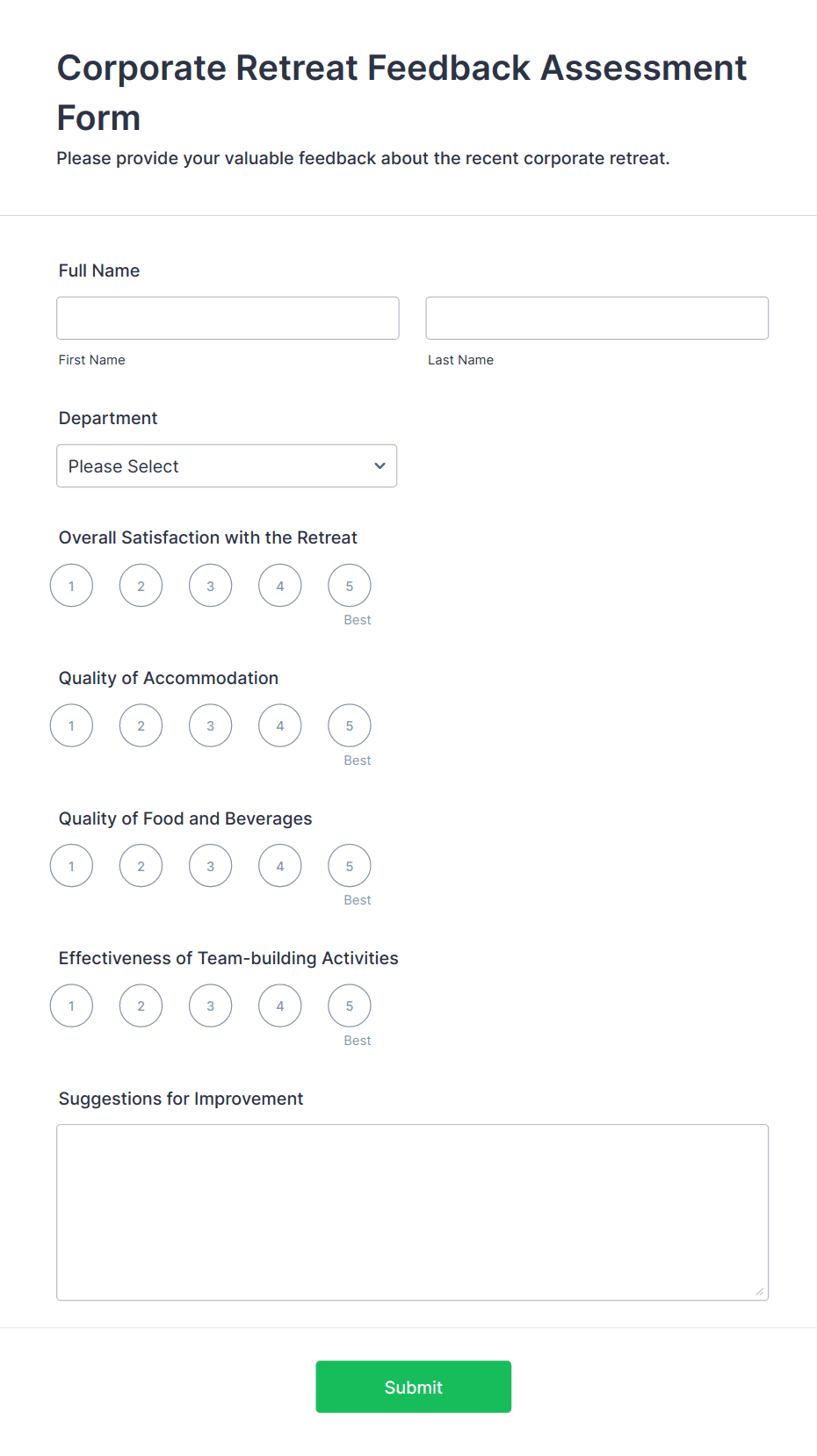This screenshot has height=1456, width=817.
Task: Click the Suggestions for Improvement text area
Action: (412, 1212)
